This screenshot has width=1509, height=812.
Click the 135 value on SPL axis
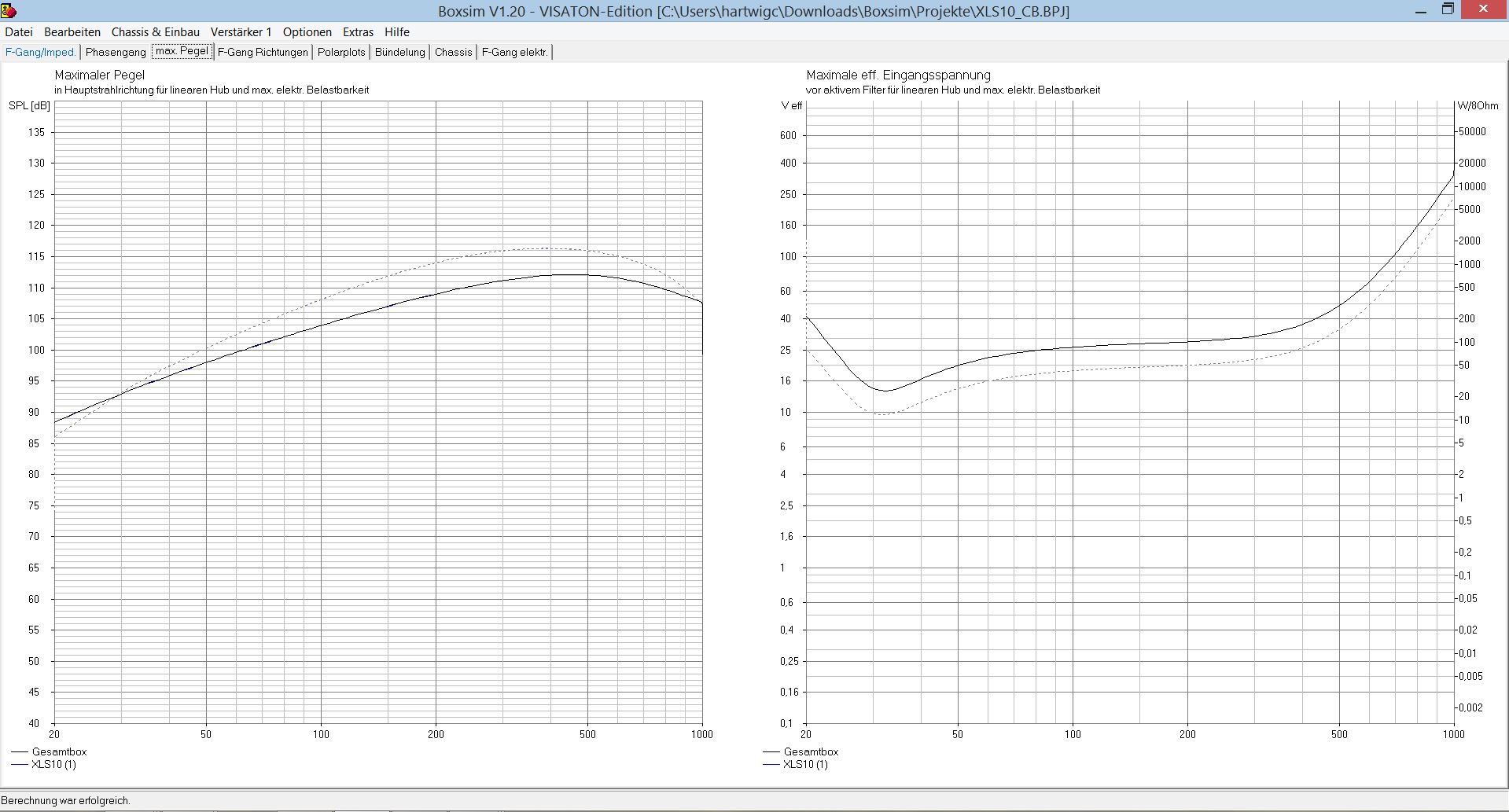[x=36, y=132]
